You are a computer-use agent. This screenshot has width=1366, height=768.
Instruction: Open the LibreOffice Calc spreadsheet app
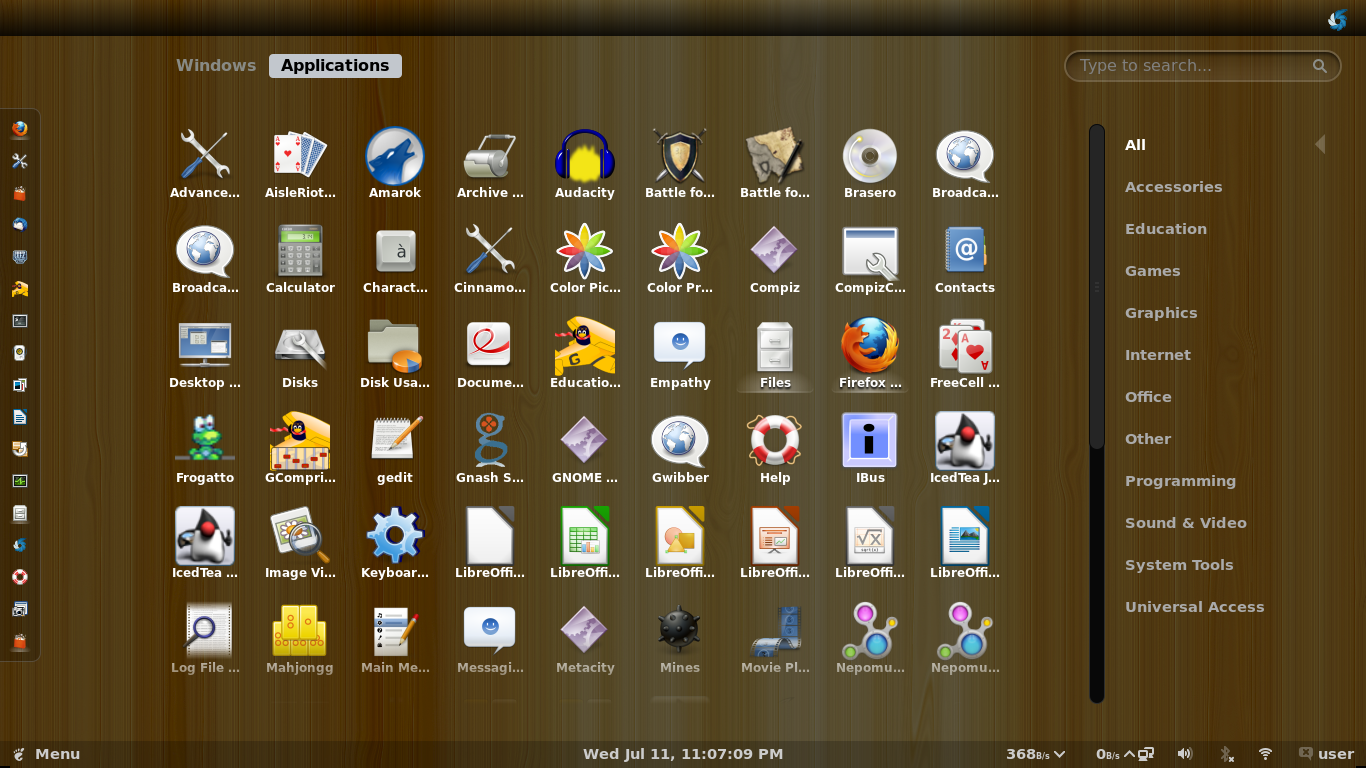[x=584, y=538]
